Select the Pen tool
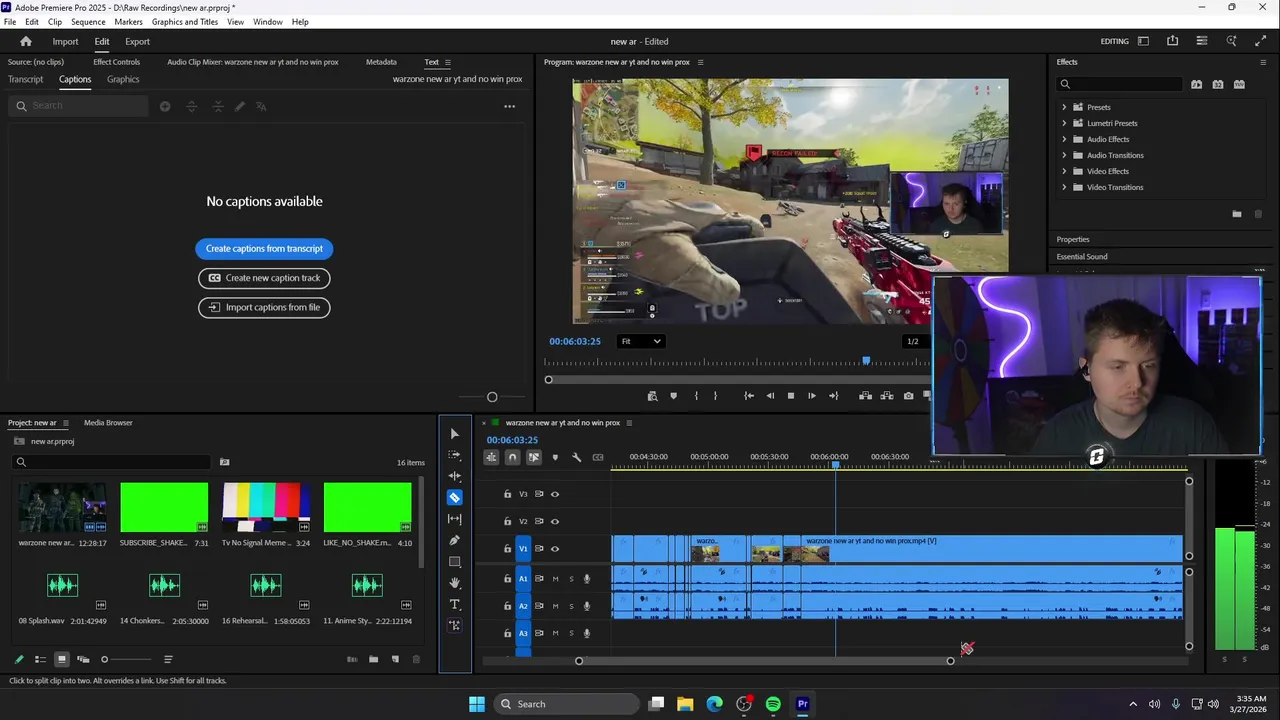 click(455, 540)
